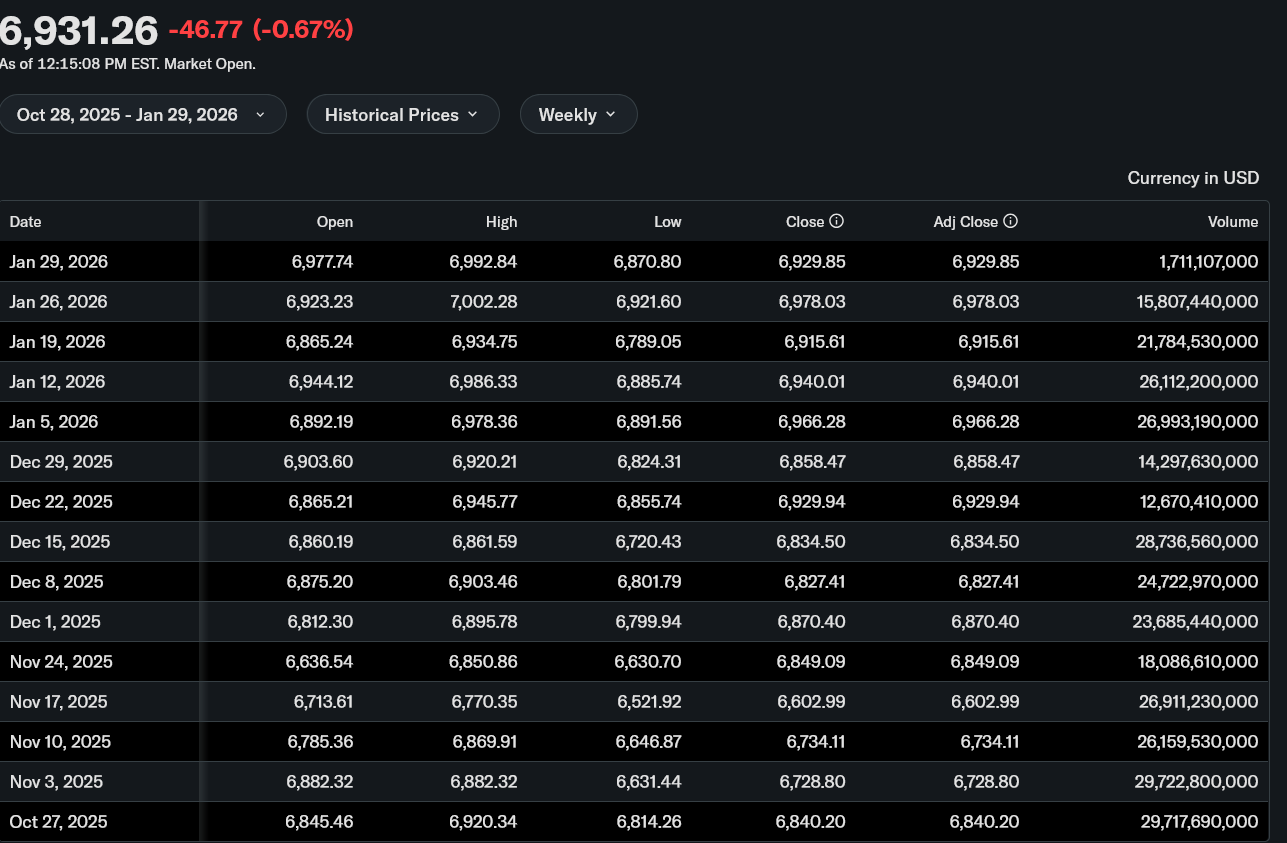The height and width of the screenshot is (843, 1287).
Task: Click the Close value in the Jan 26, 2026 row
Action: [812, 302]
